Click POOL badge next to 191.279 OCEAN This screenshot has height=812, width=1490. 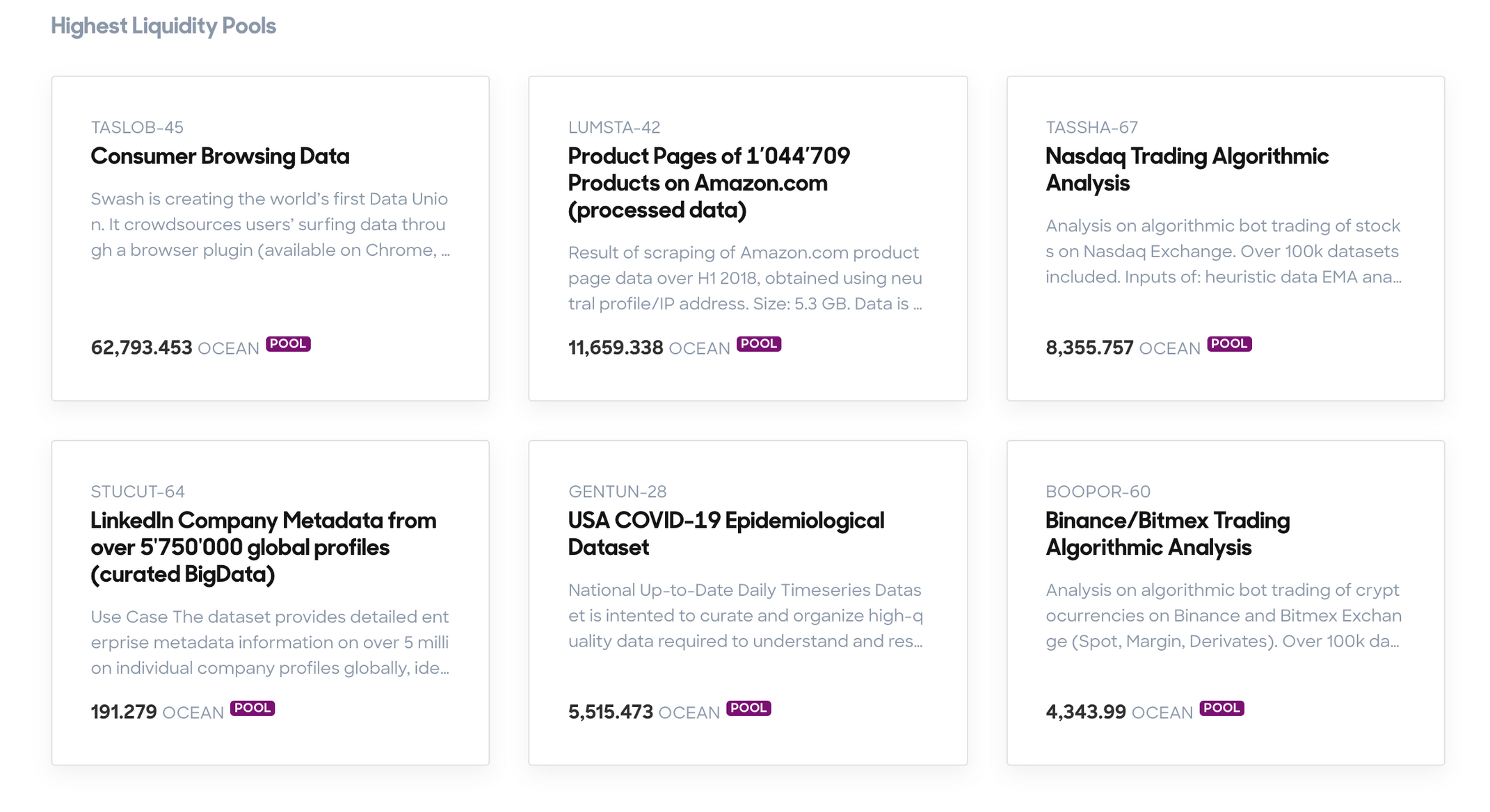pos(253,708)
